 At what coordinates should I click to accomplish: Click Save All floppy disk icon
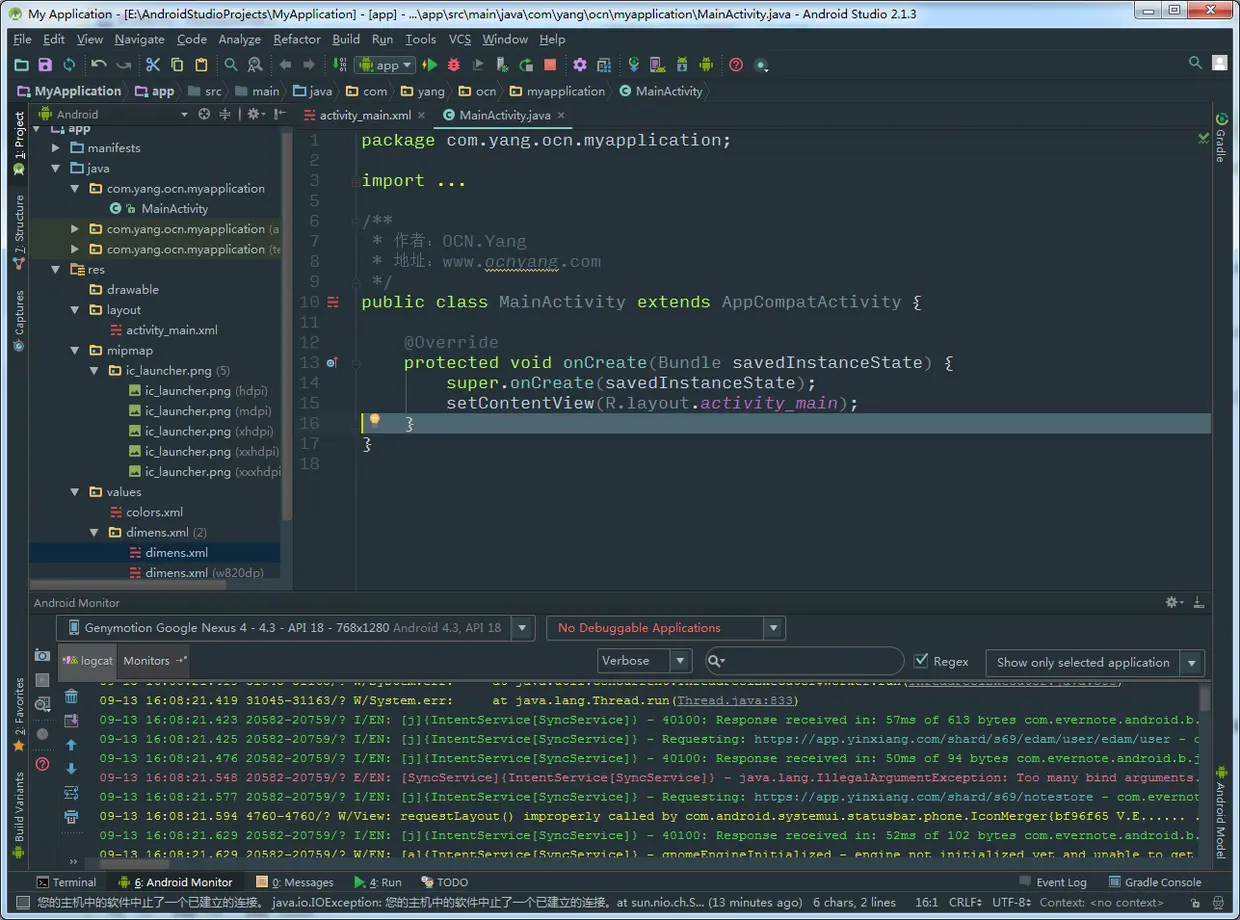coord(45,65)
